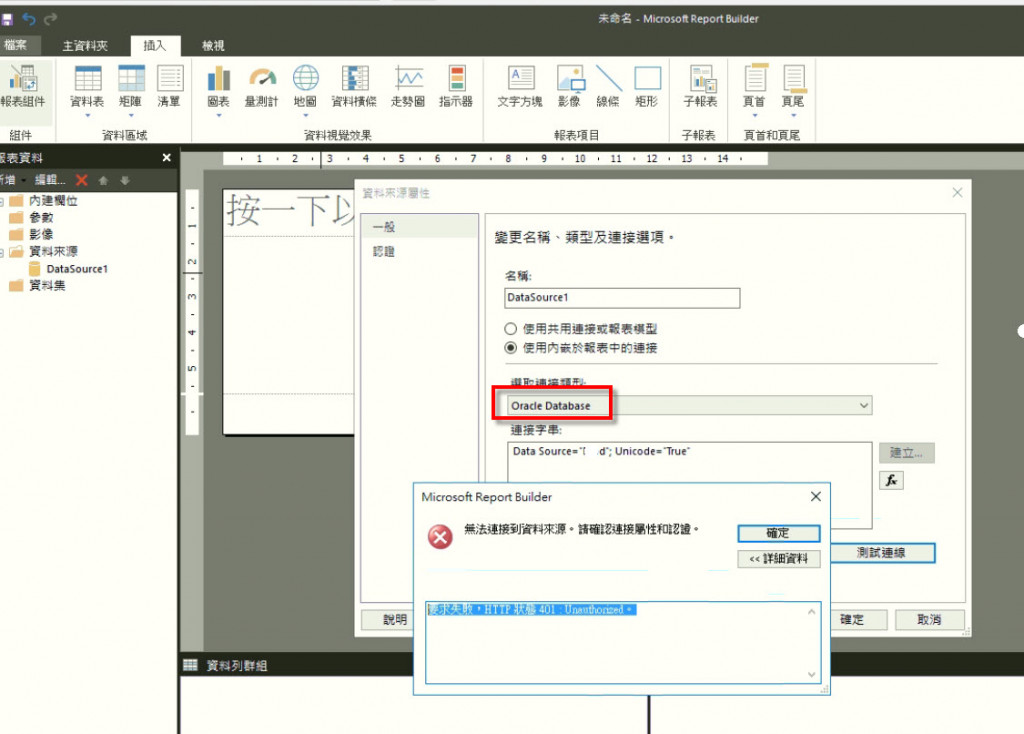Insert a 圖表 chart icon
This screenshot has width=1024, height=734.
[x=219, y=78]
